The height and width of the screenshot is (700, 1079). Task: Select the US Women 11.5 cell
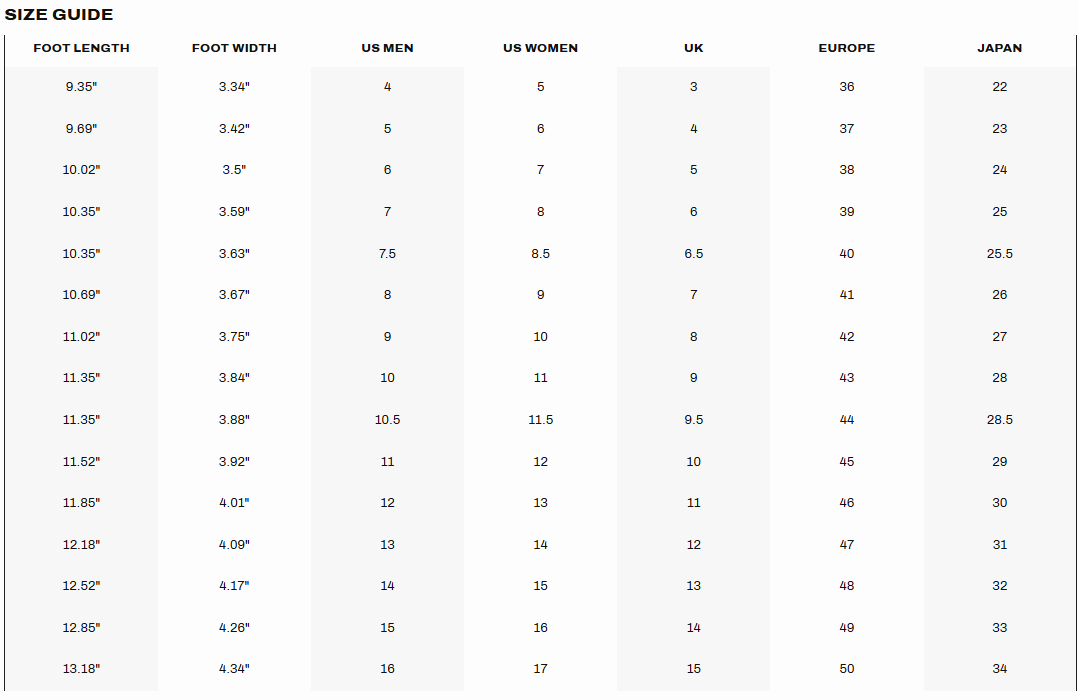point(540,420)
